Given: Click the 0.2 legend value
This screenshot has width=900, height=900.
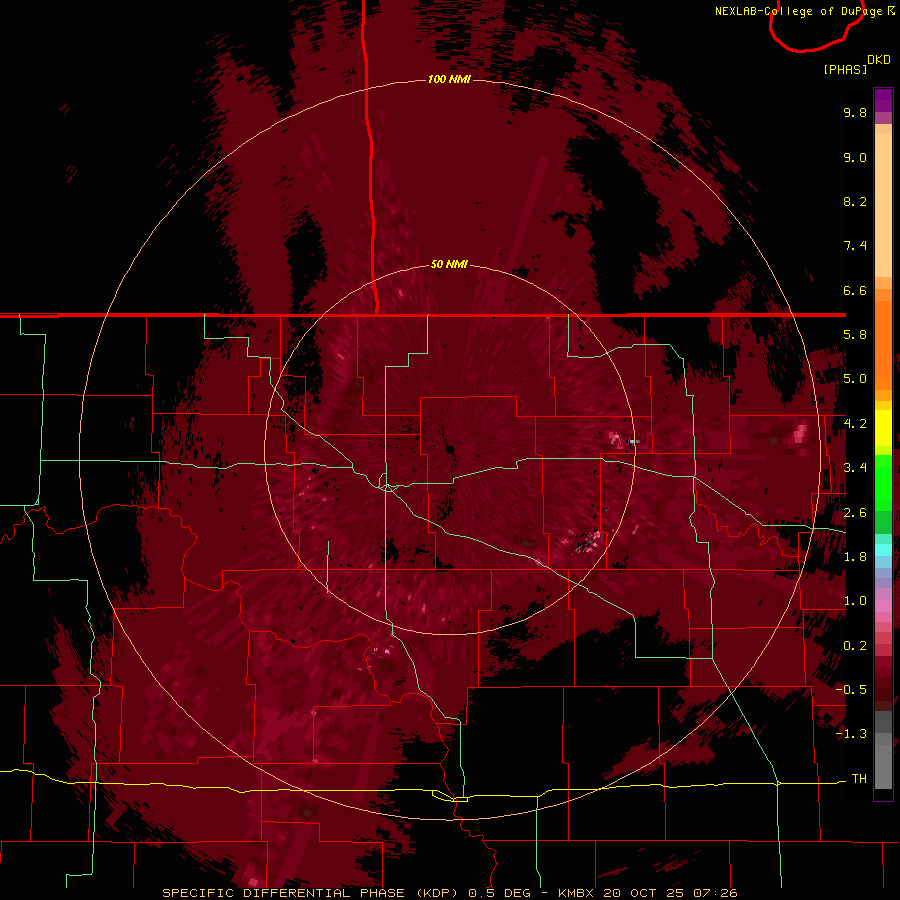Looking at the screenshot, I should pyautogui.click(x=855, y=646).
